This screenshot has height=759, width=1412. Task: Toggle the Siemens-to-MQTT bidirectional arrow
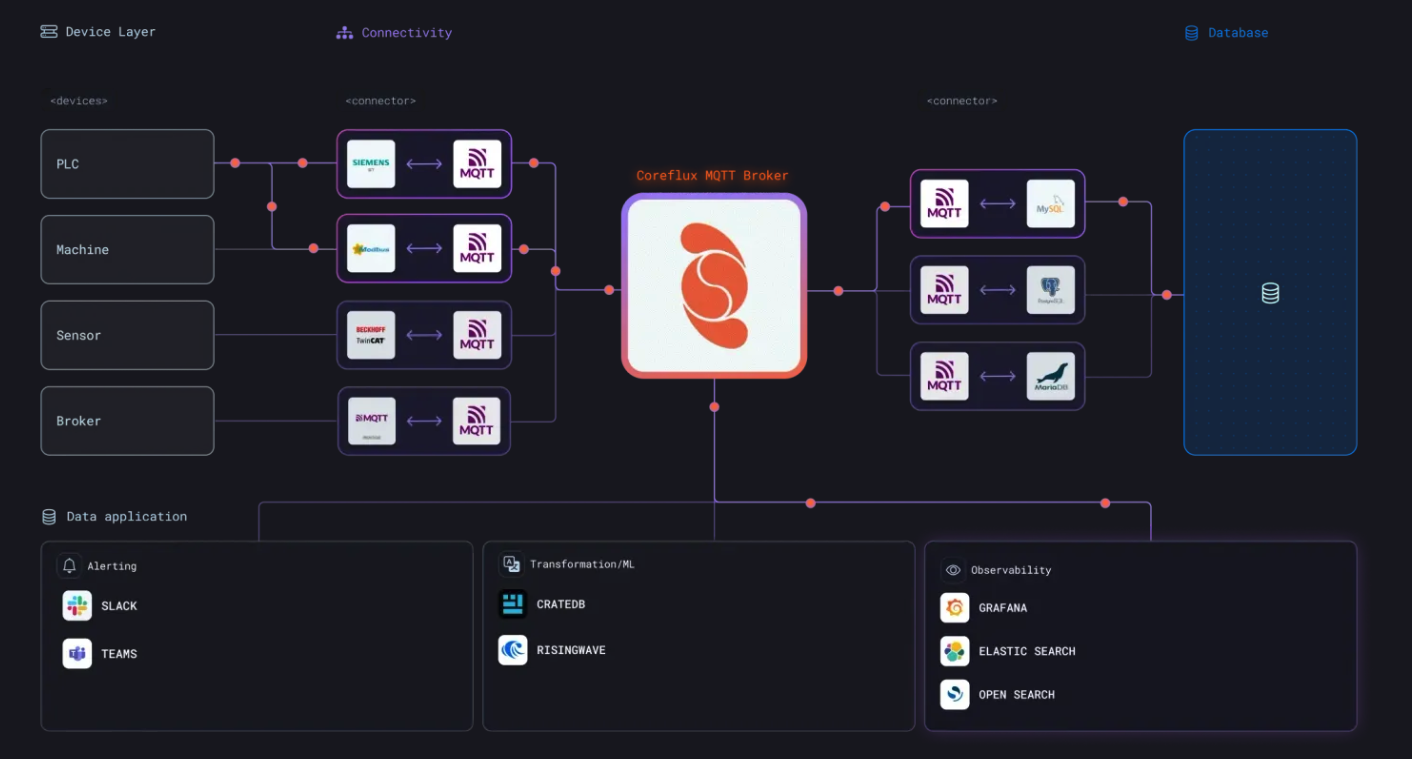click(424, 163)
